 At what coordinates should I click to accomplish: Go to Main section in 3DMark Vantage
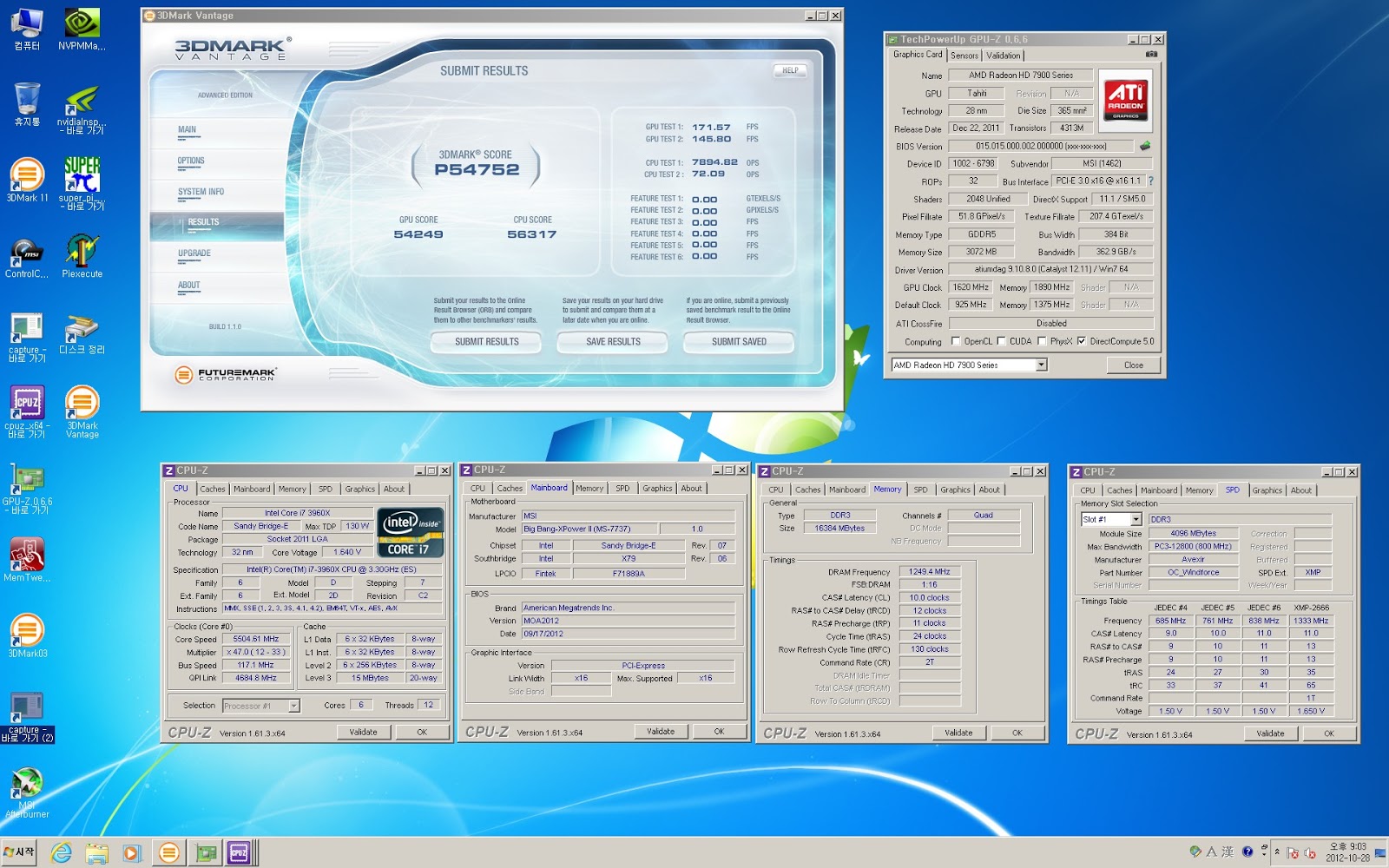click(187, 129)
